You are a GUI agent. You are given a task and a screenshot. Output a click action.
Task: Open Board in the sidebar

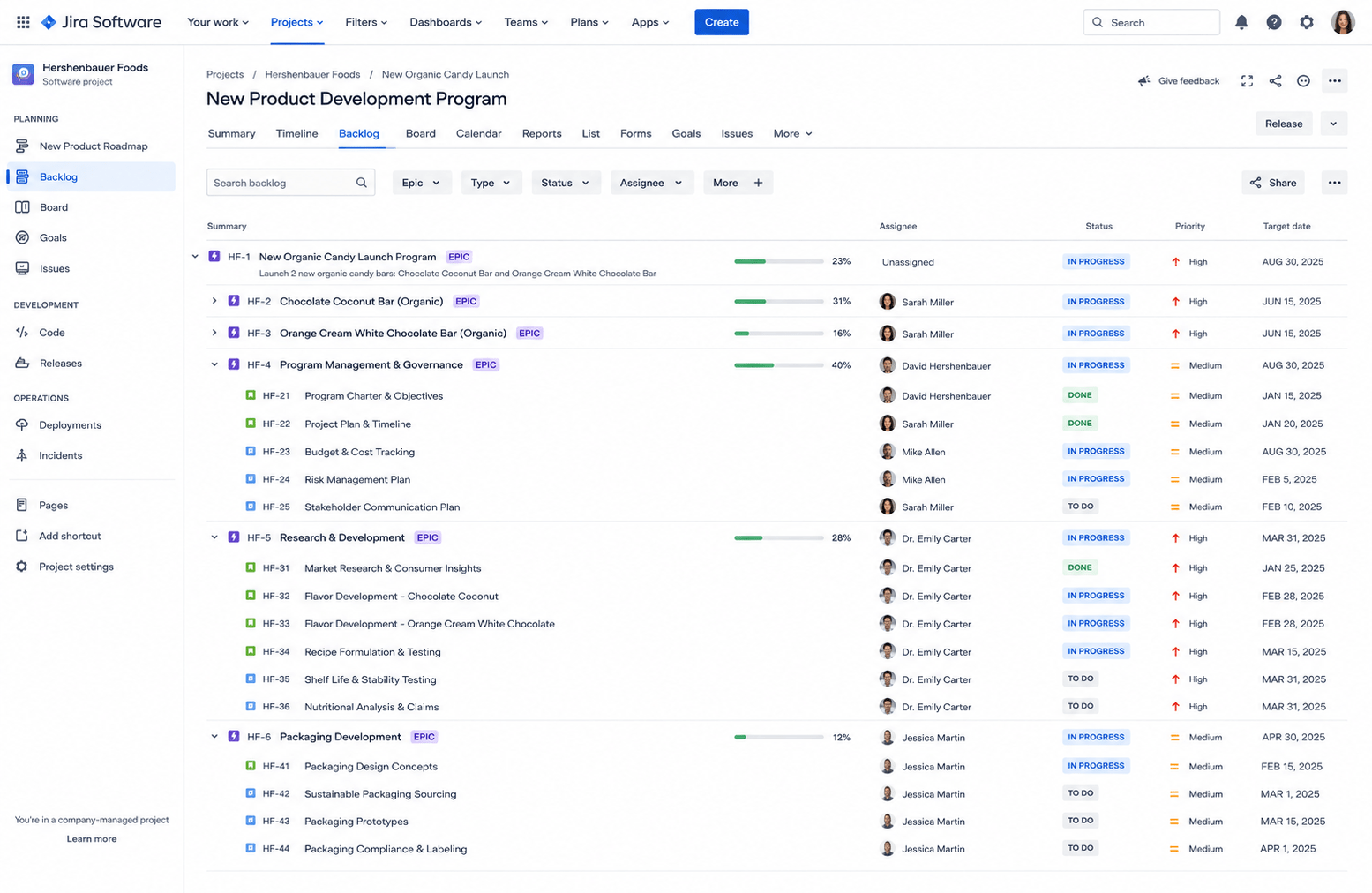point(91,207)
